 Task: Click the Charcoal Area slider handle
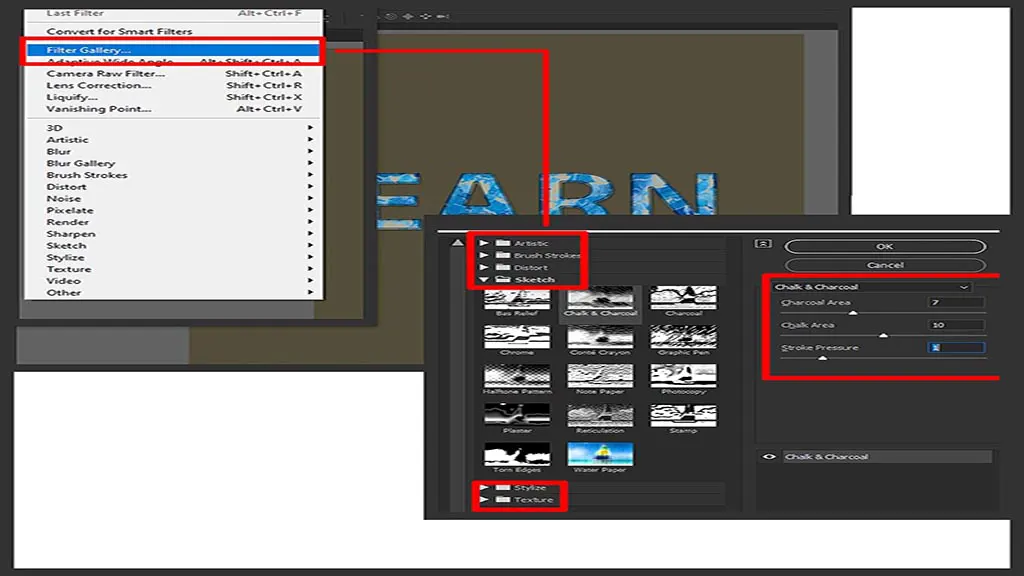pos(853,313)
